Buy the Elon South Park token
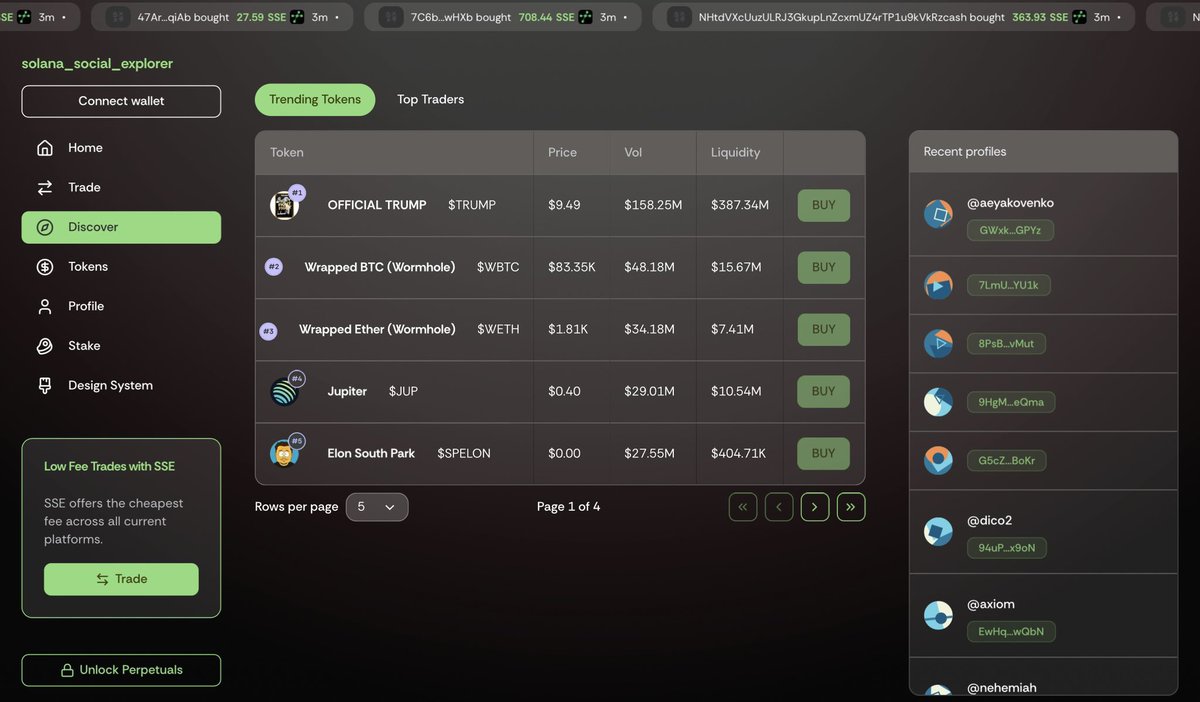This screenshot has height=702, width=1200. [824, 453]
